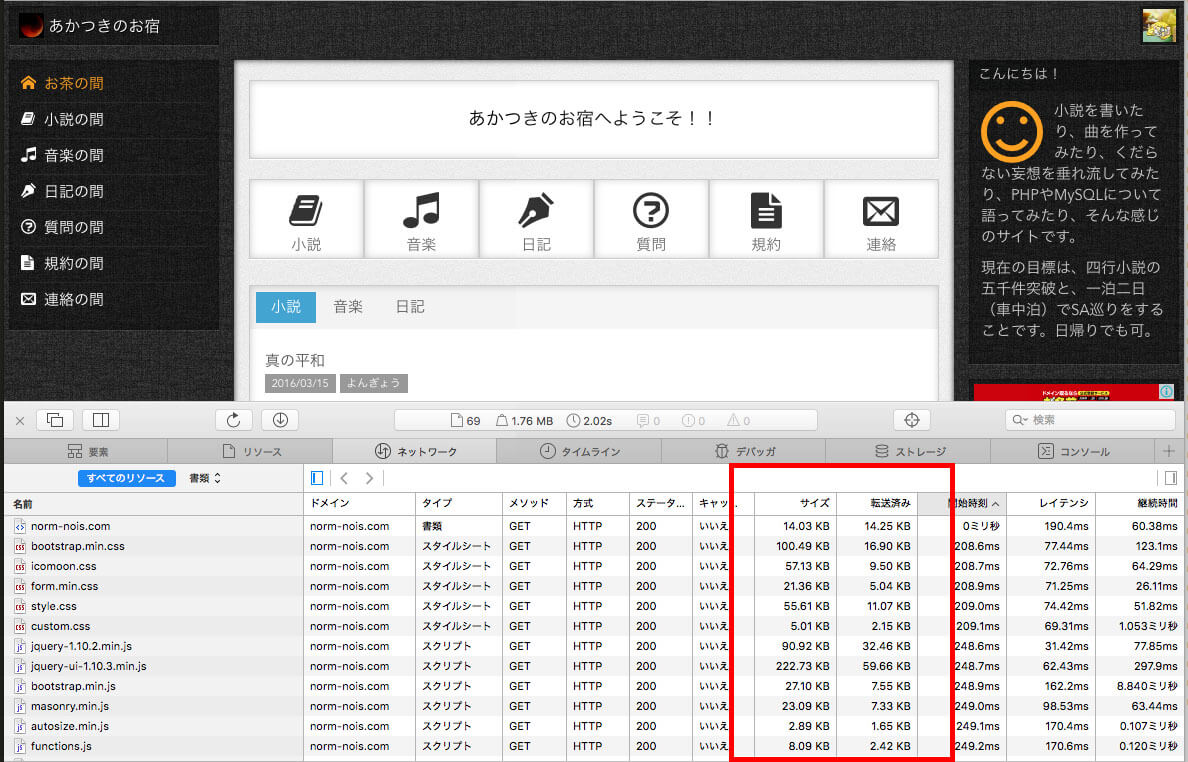Select the すべてのリソース filter button
Image resolution: width=1188 pixels, height=762 pixels.
click(127, 478)
